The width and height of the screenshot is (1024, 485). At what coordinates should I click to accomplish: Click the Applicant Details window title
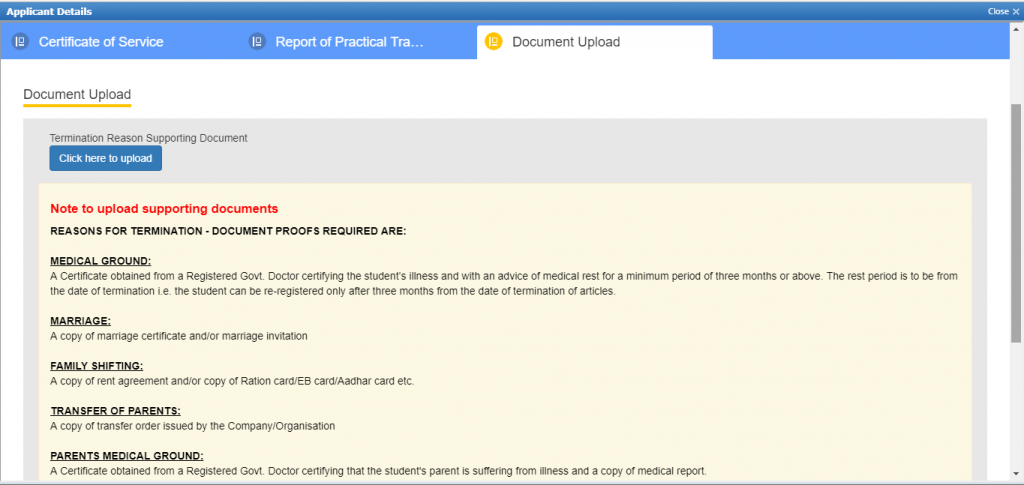tap(49, 11)
